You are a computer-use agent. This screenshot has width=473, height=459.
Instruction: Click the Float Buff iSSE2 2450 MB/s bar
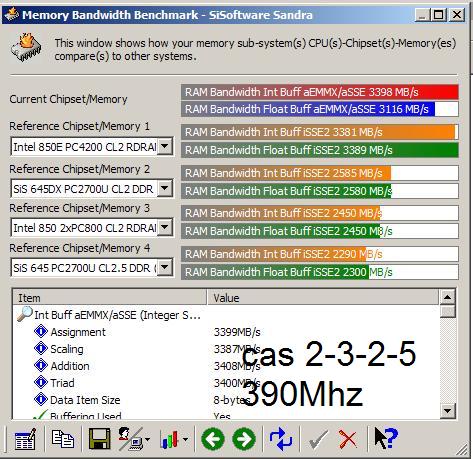pyautogui.click(x=320, y=231)
